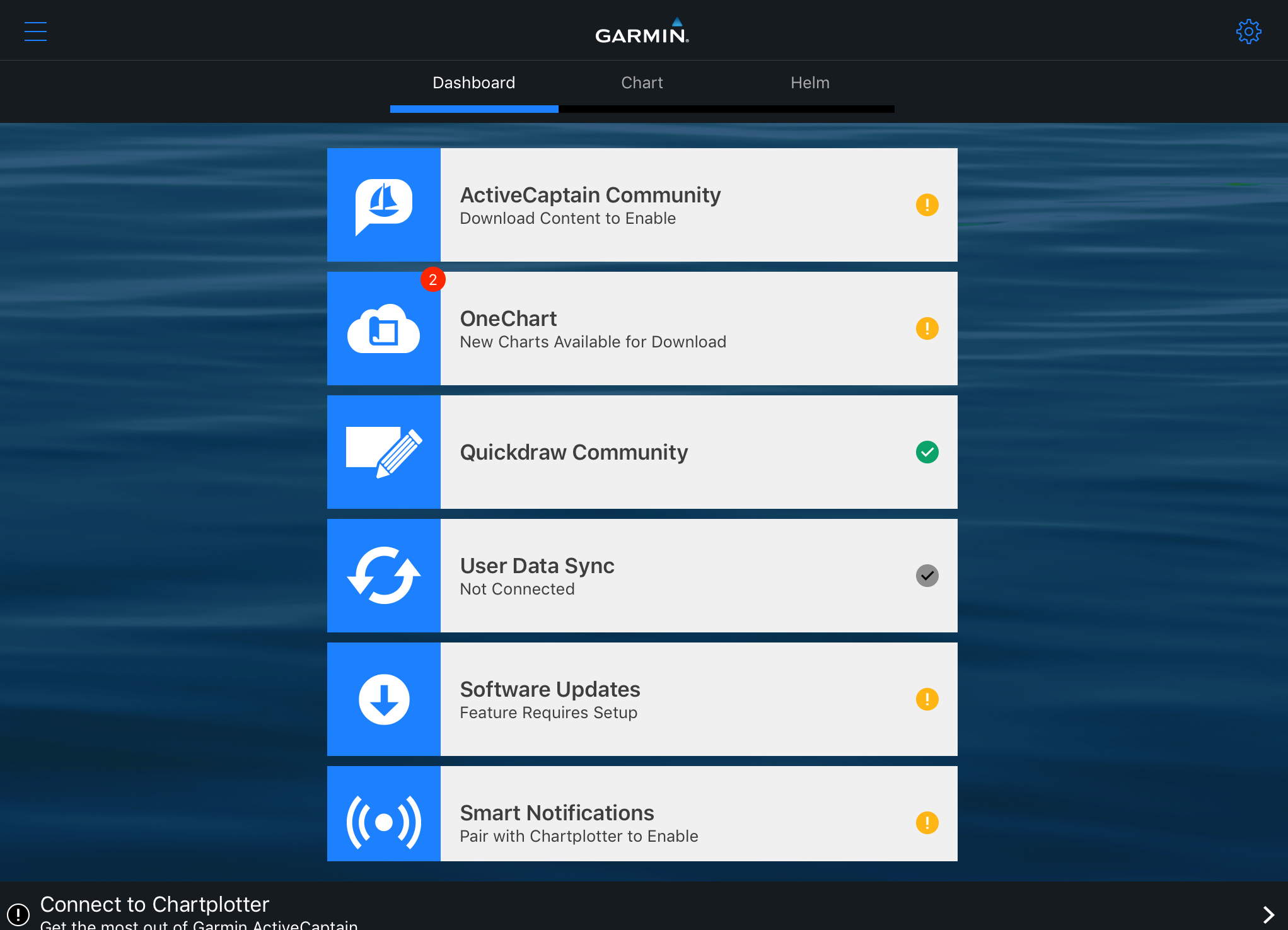Click the green checkmark for Quickdraw Community

(x=927, y=452)
